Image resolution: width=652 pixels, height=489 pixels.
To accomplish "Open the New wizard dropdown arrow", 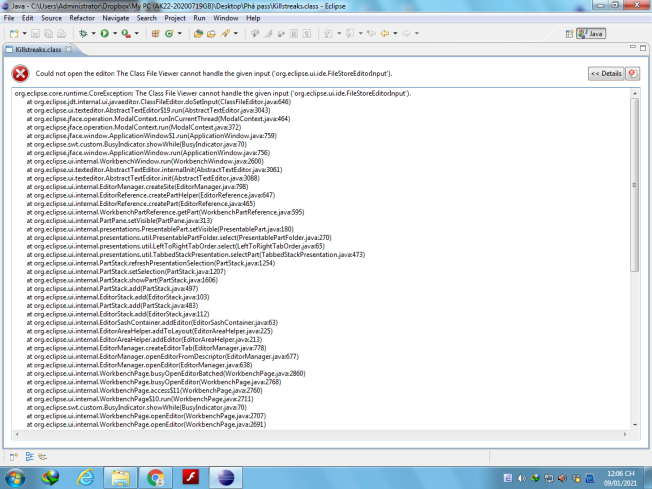I will coord(24,33).
